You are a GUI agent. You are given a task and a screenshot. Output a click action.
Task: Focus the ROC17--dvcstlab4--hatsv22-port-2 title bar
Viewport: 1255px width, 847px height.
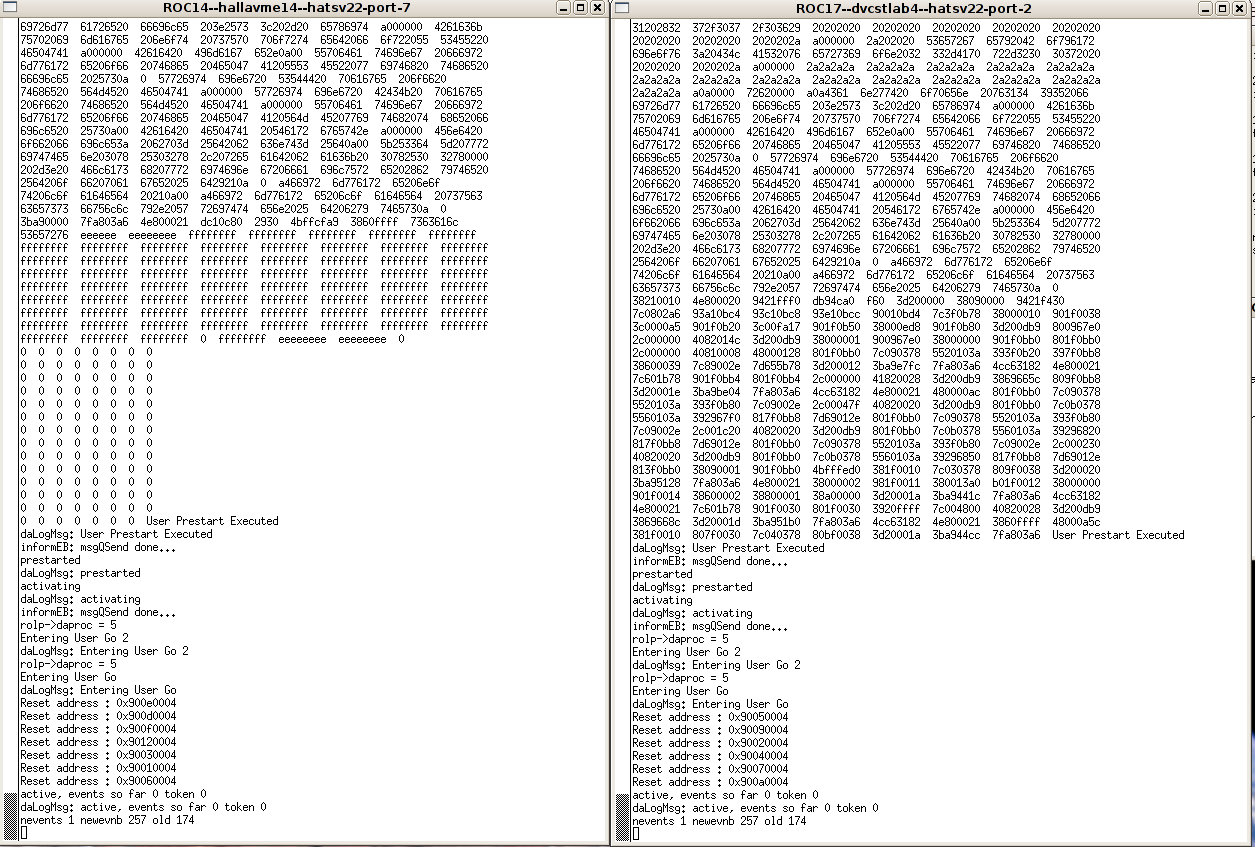pyautogui.click(x=914, y=7)
